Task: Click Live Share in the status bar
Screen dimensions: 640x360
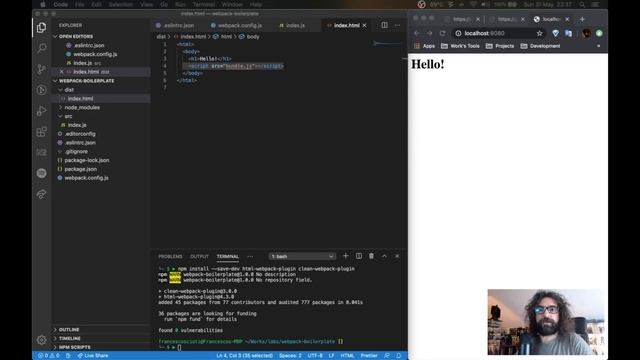Action: click(93, 356)
